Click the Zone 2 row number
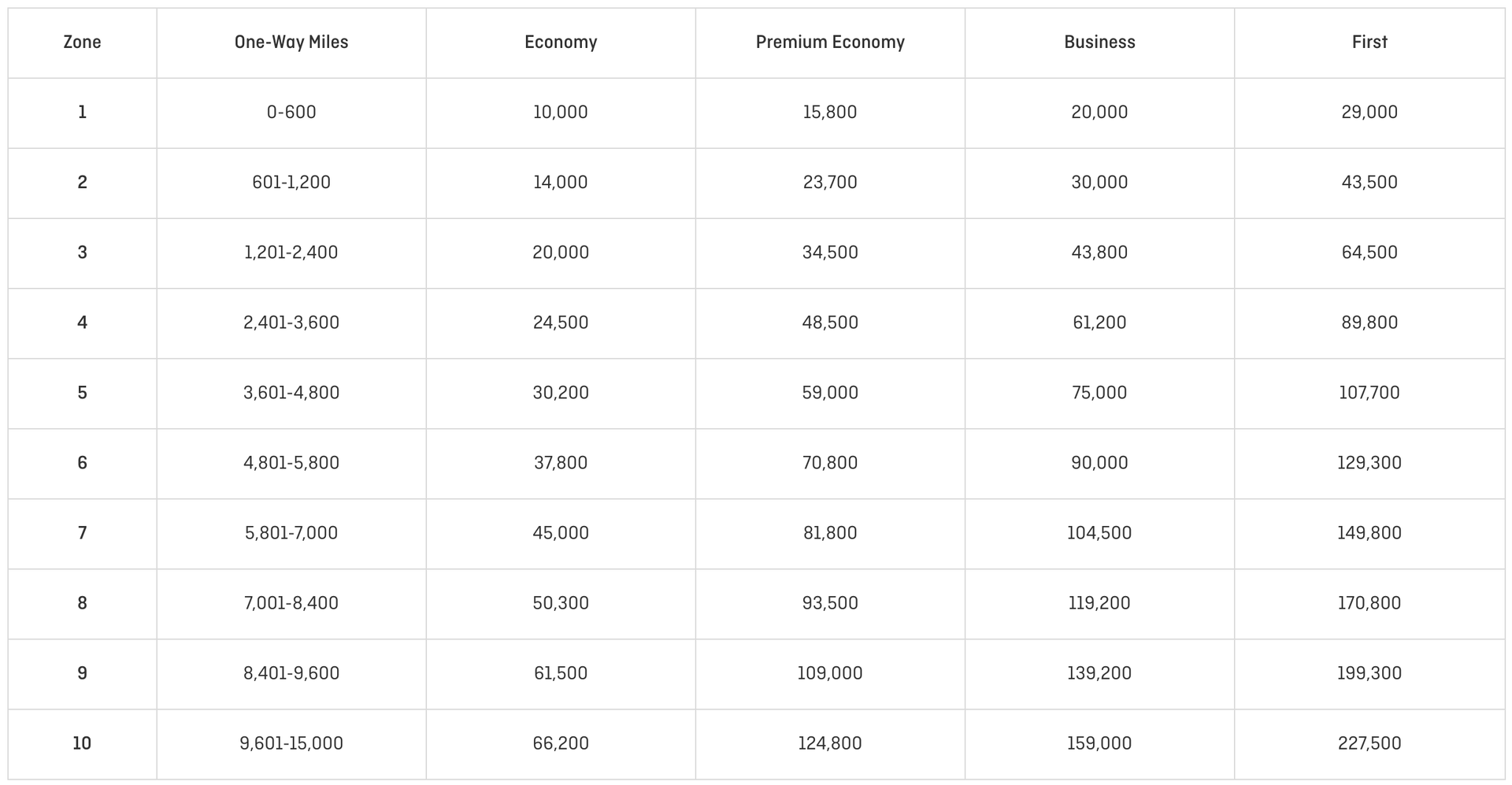This screenshot has width=1512, height=785. 82,183
